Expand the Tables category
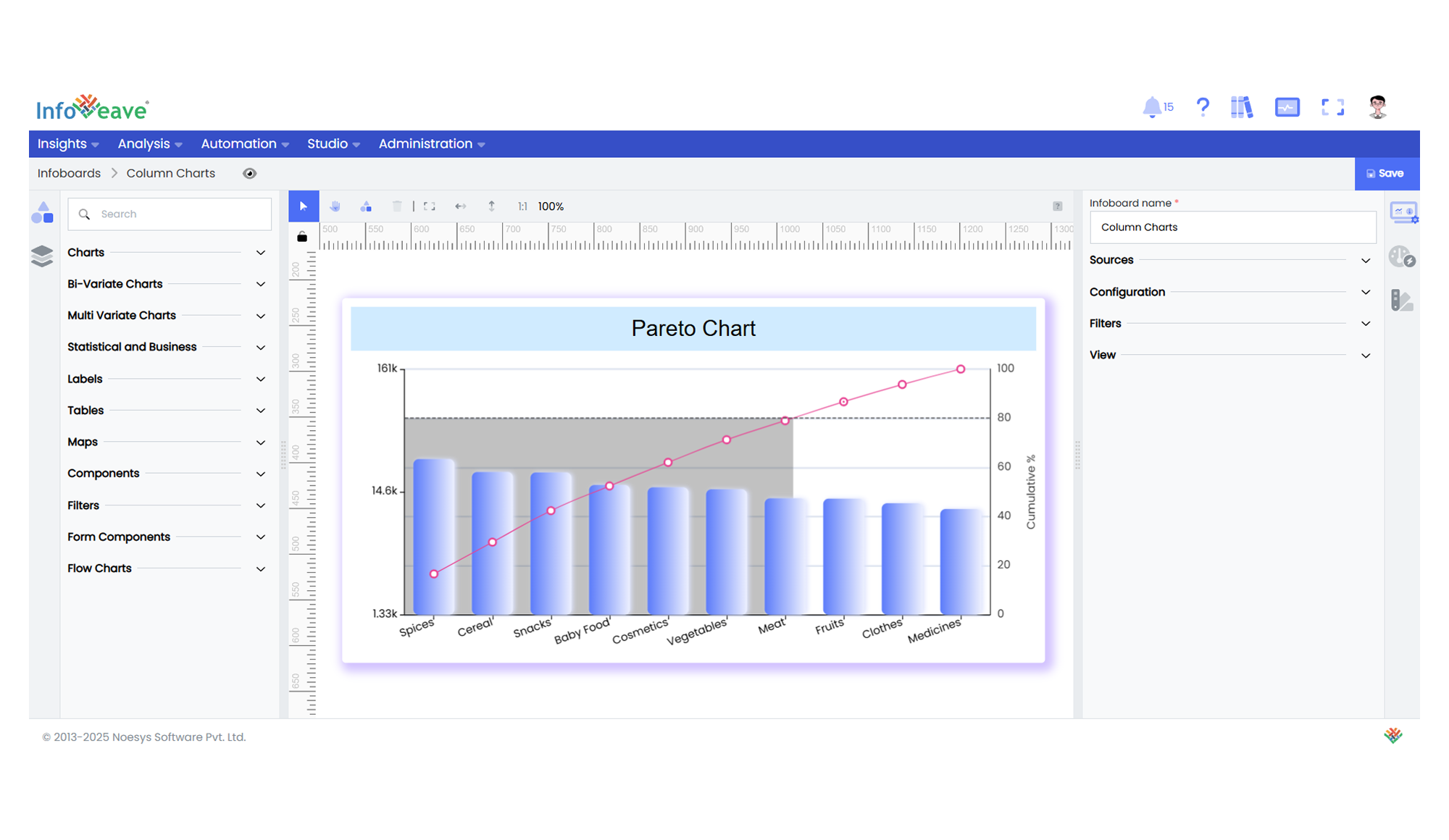Screen dimensions: 1449x840 167,411
